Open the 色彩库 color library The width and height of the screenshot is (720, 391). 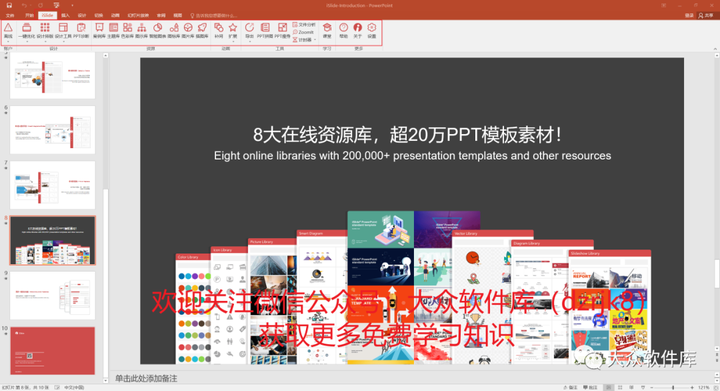tap(127, 30)
